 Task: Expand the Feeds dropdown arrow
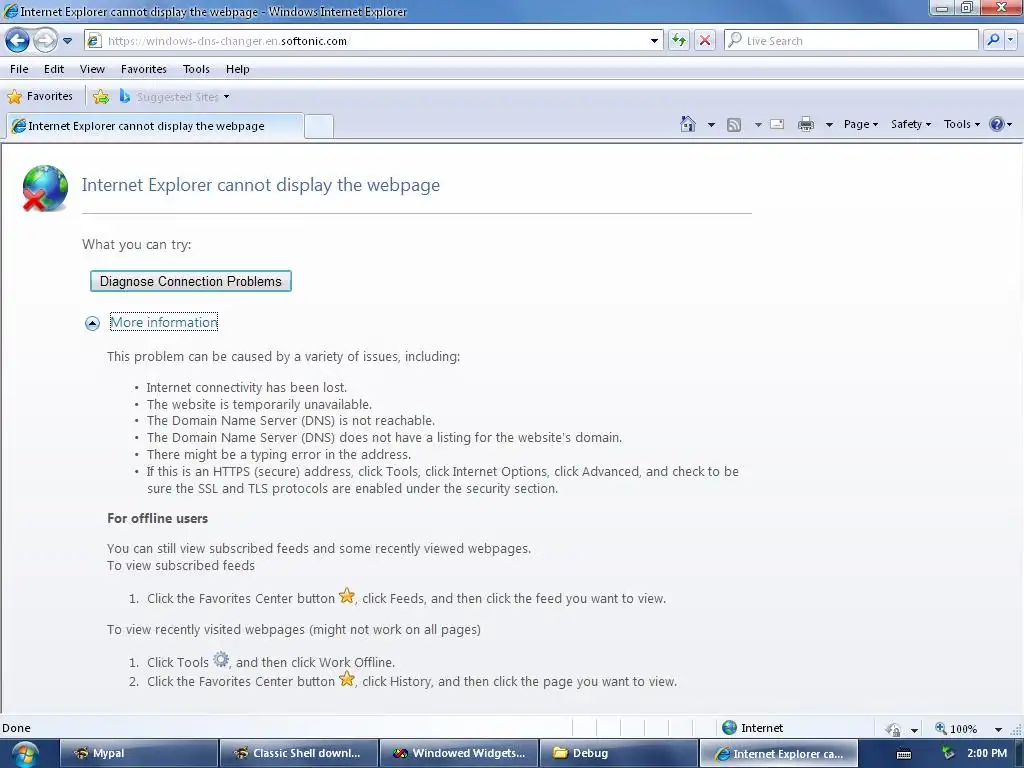pyautogui.click(x=758, y=125)
